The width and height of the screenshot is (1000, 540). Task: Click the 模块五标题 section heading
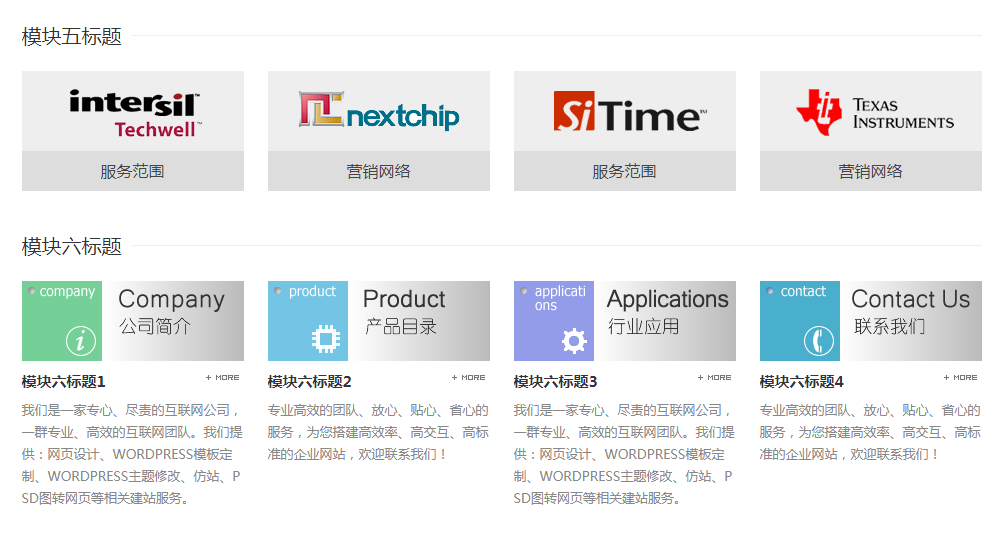click(x=71, y=36)
